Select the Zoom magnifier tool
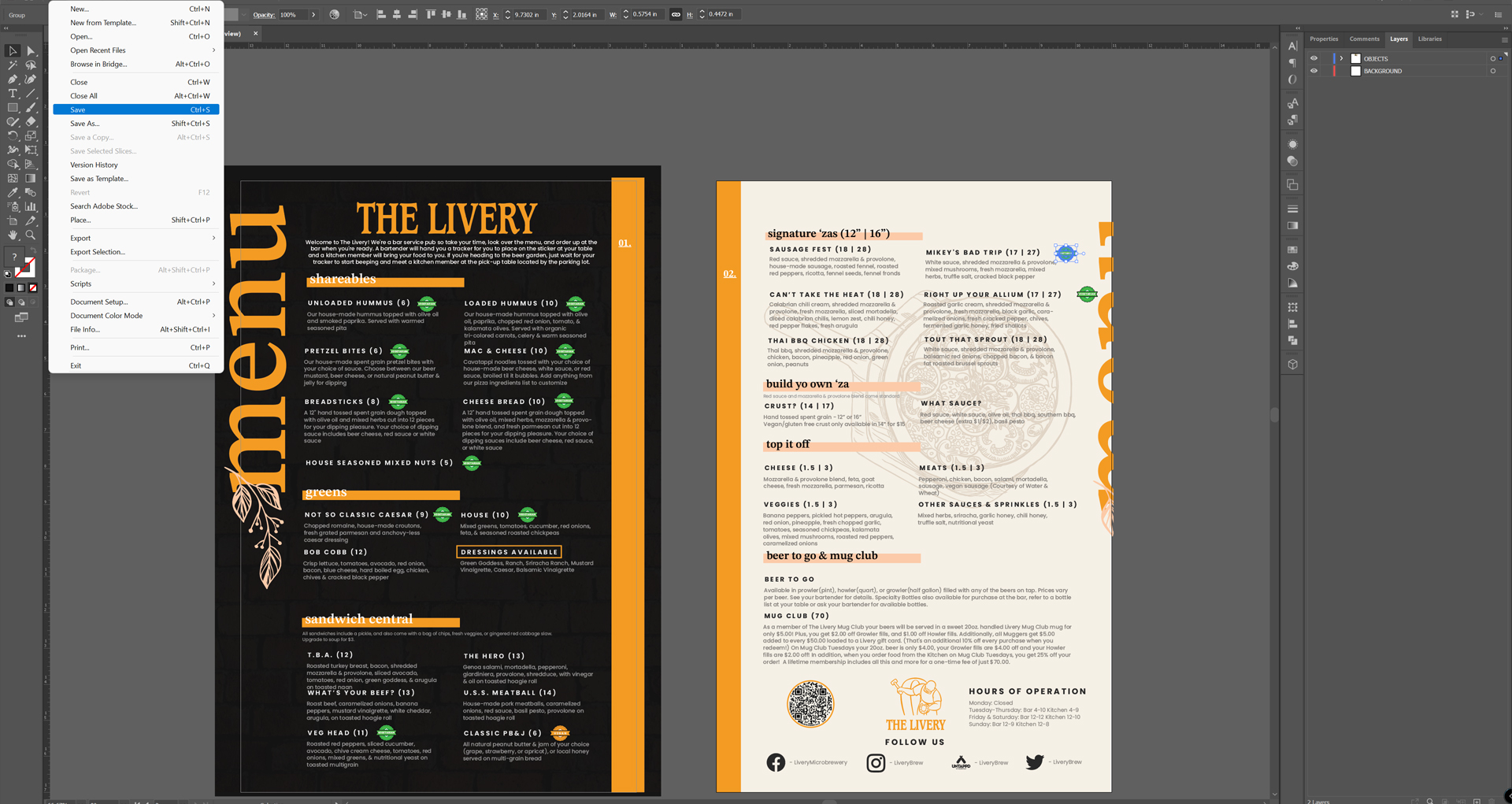The width and height of the screenshot is (1512, 804). [x=31, y=235]
